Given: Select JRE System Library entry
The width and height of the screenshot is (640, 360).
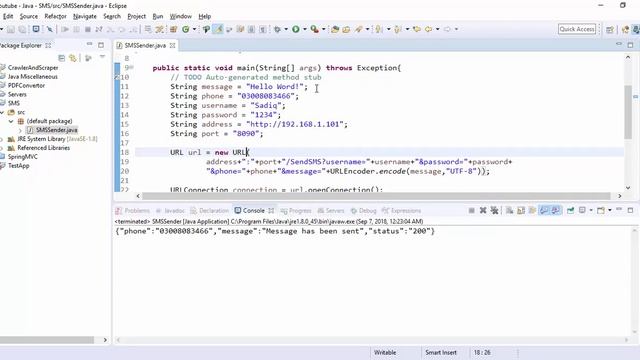Looking at the screenshot, I should click(x=57, y=139).
